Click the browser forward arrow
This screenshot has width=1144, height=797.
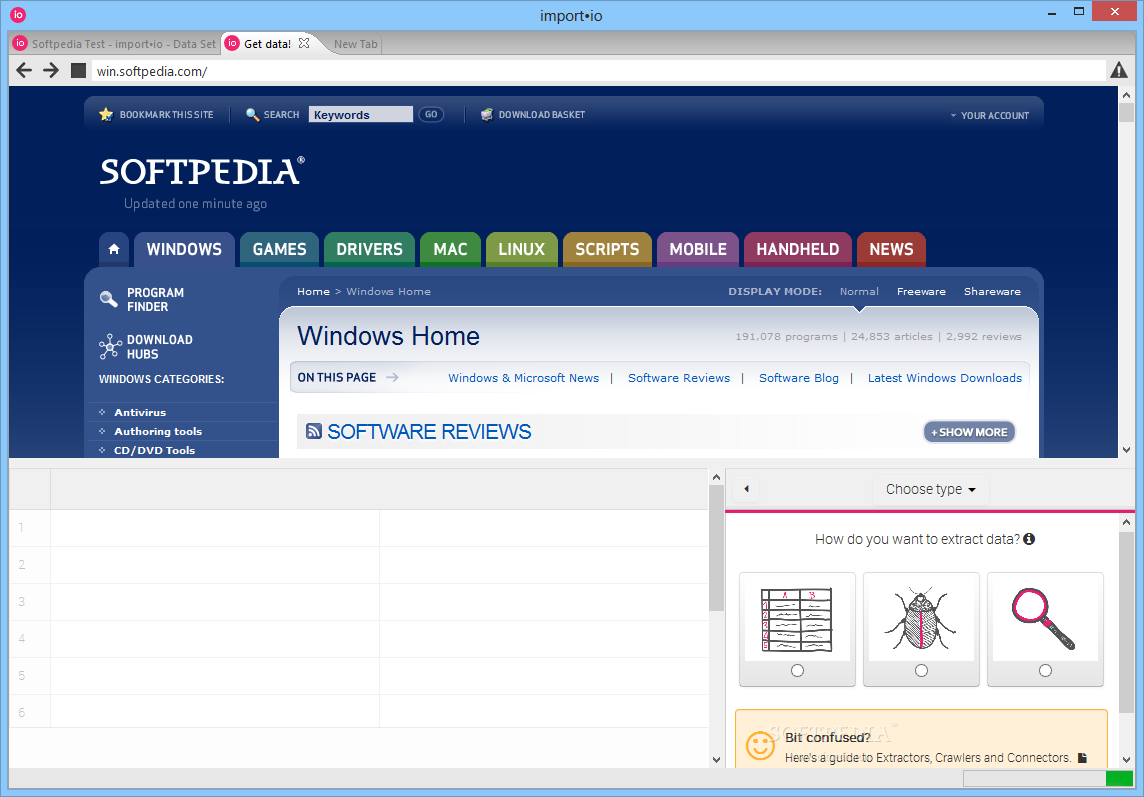coord(51,71)
